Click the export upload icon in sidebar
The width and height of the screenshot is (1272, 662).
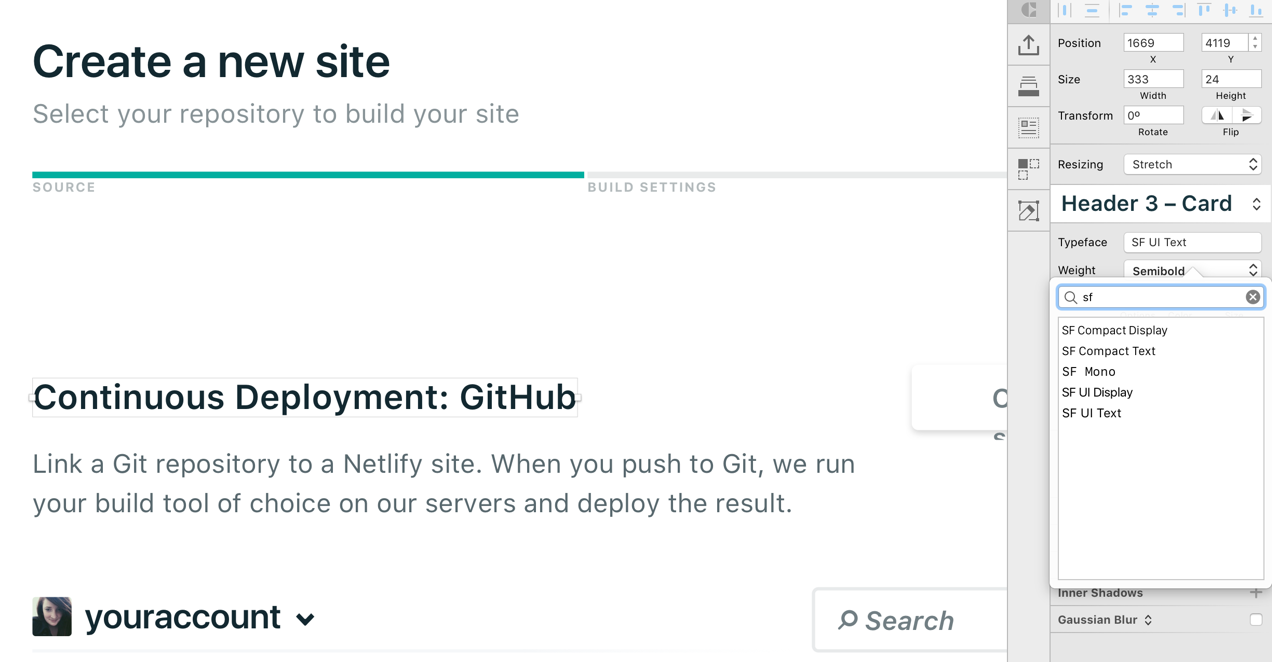(x=1028, y=45)
